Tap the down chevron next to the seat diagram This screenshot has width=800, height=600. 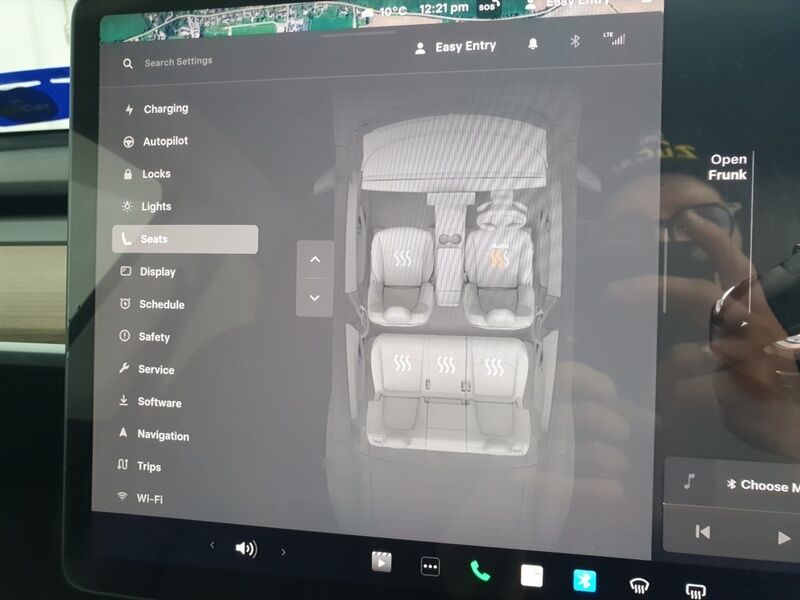(x=314, y=296)
